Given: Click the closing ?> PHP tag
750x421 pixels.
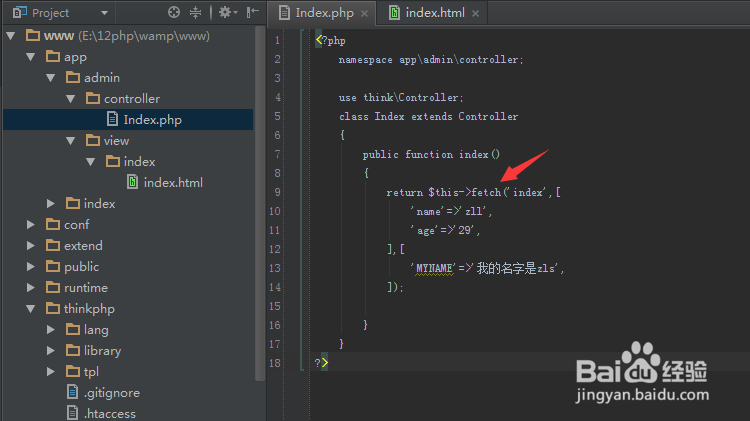Looking at the screenshot, I should click(321, 363).
